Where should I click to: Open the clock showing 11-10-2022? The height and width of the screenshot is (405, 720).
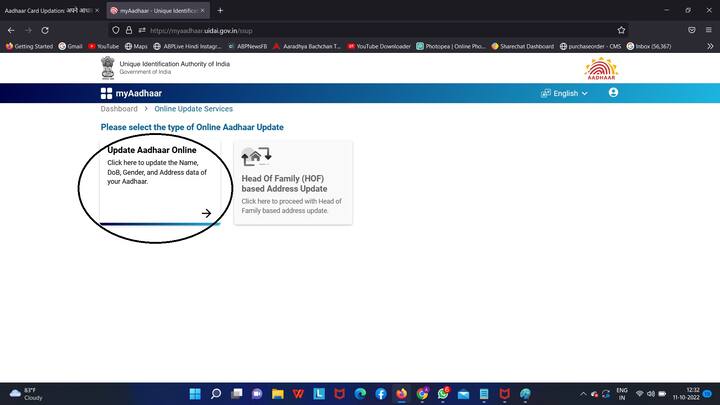coord(686,394)
